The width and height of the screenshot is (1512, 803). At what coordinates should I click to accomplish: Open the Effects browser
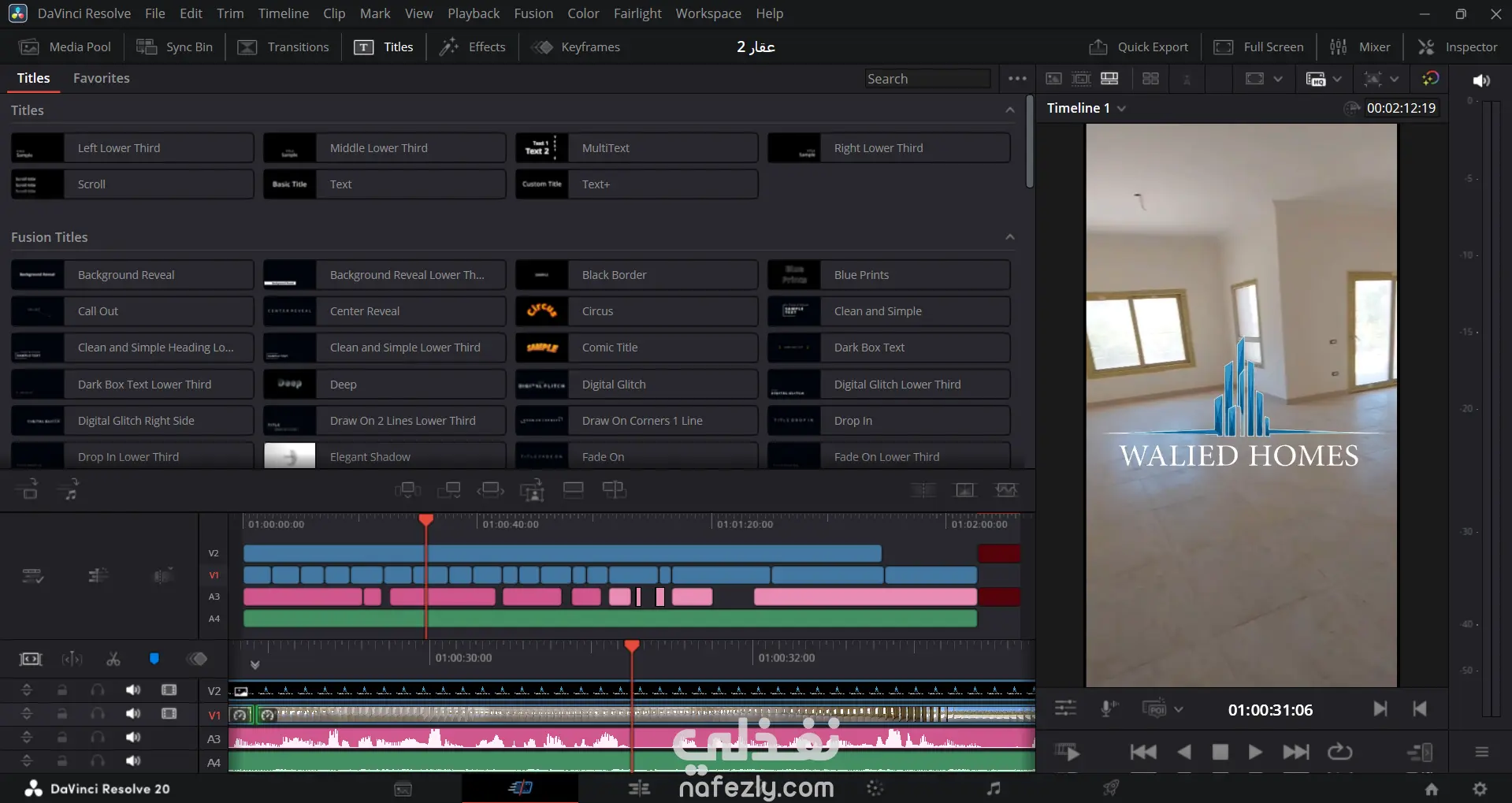[472, 47]
